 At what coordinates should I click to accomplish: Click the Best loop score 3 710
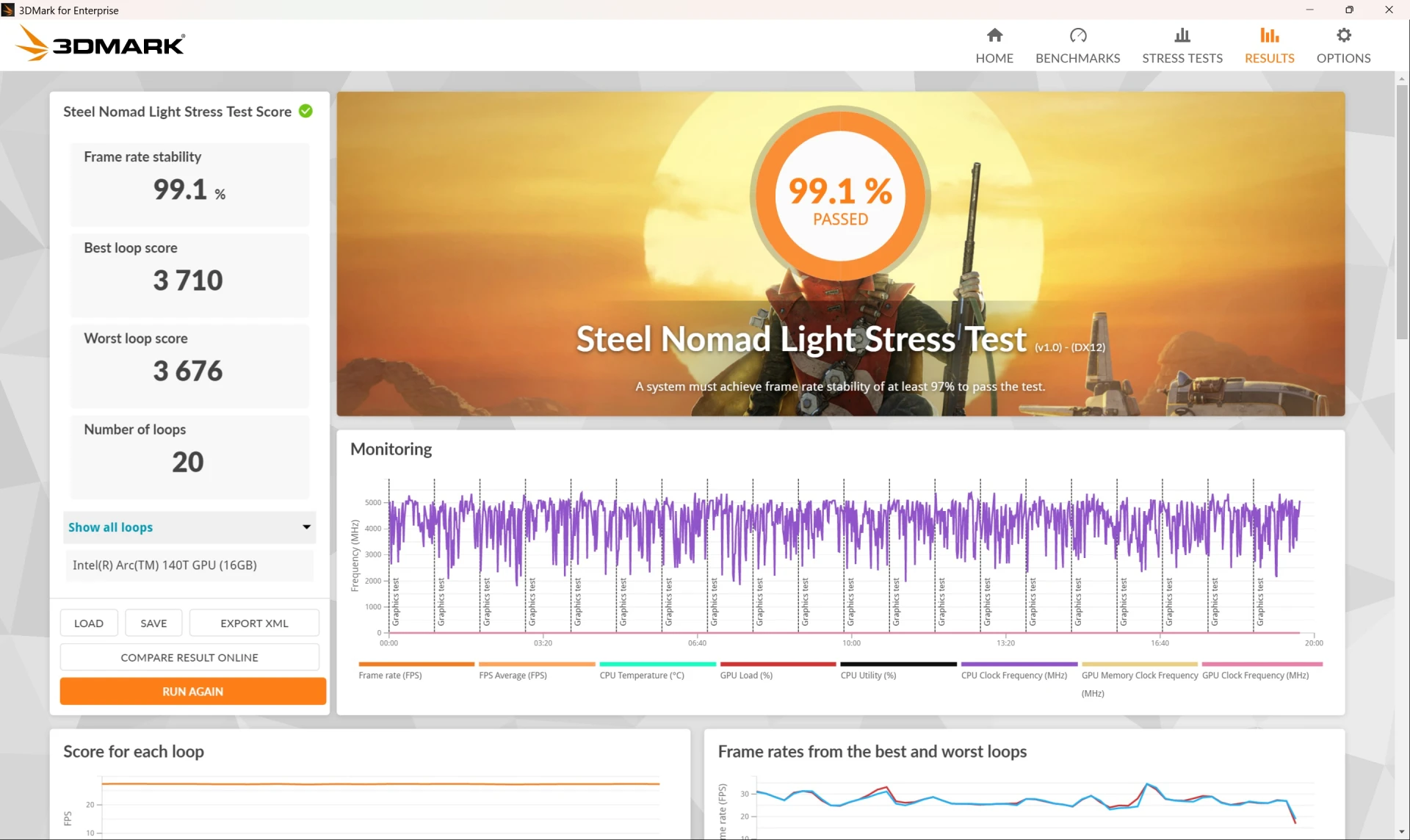[188, 280]
